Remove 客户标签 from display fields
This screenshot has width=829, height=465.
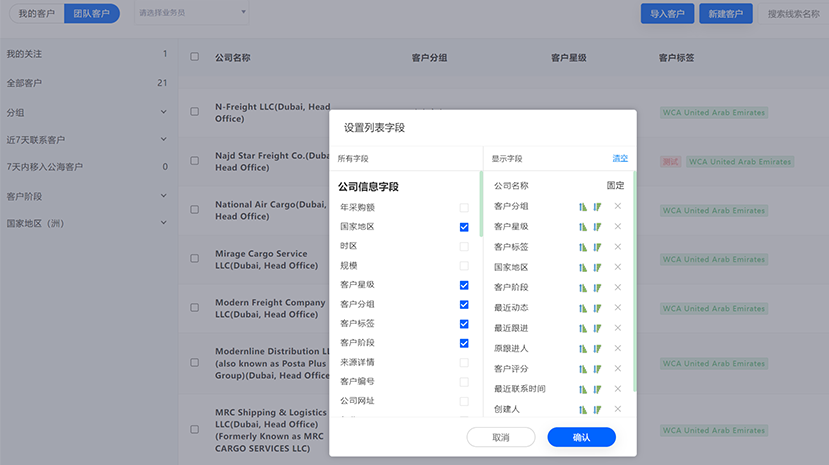[618, 247]
